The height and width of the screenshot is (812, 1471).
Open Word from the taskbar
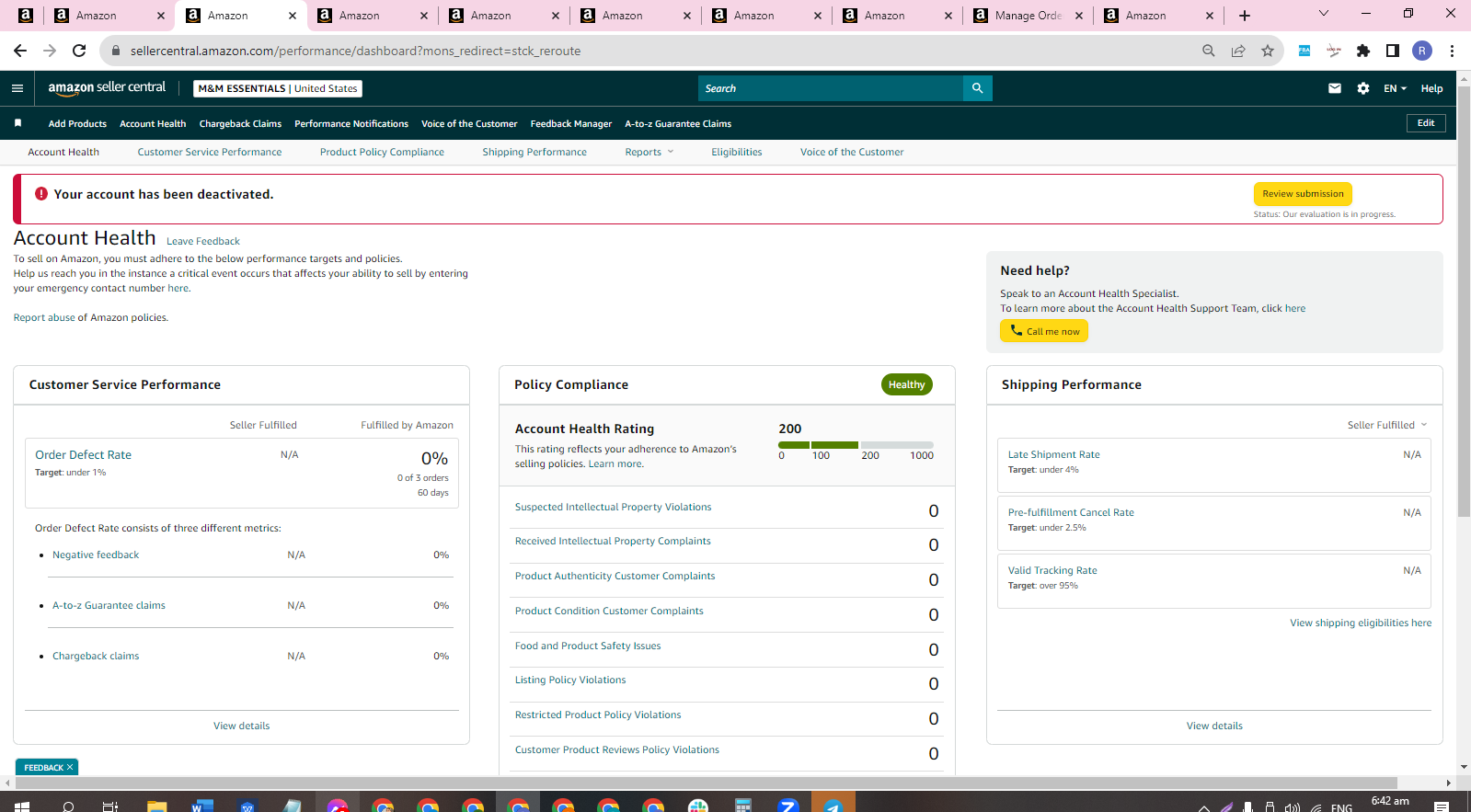tap(201, 806)
